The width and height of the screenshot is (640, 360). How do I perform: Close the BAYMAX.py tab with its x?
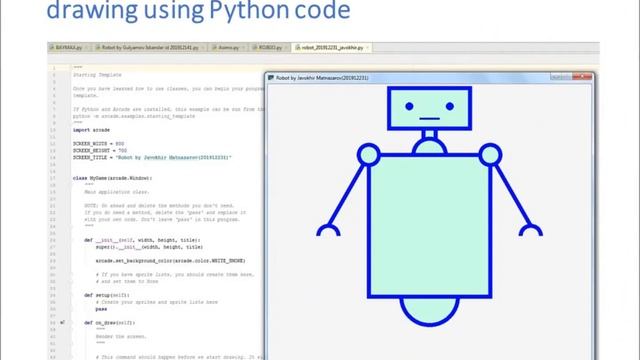pos(86,48)
